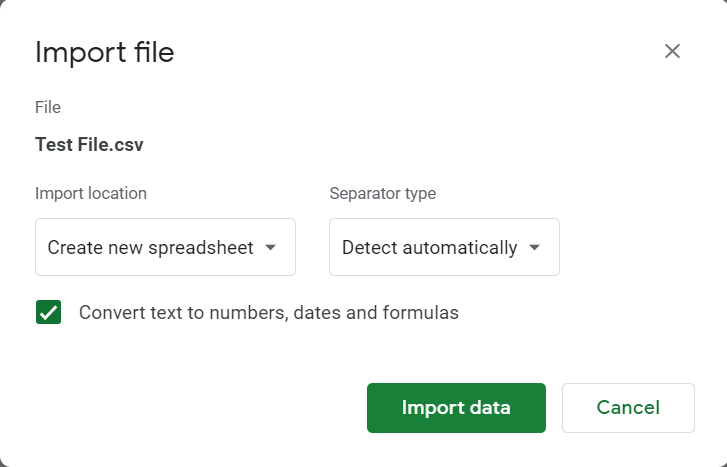The image size is (727, 467).
Task: Toggle the convert text checkbox
Action: pyautogui.click(x=48, y=312)
